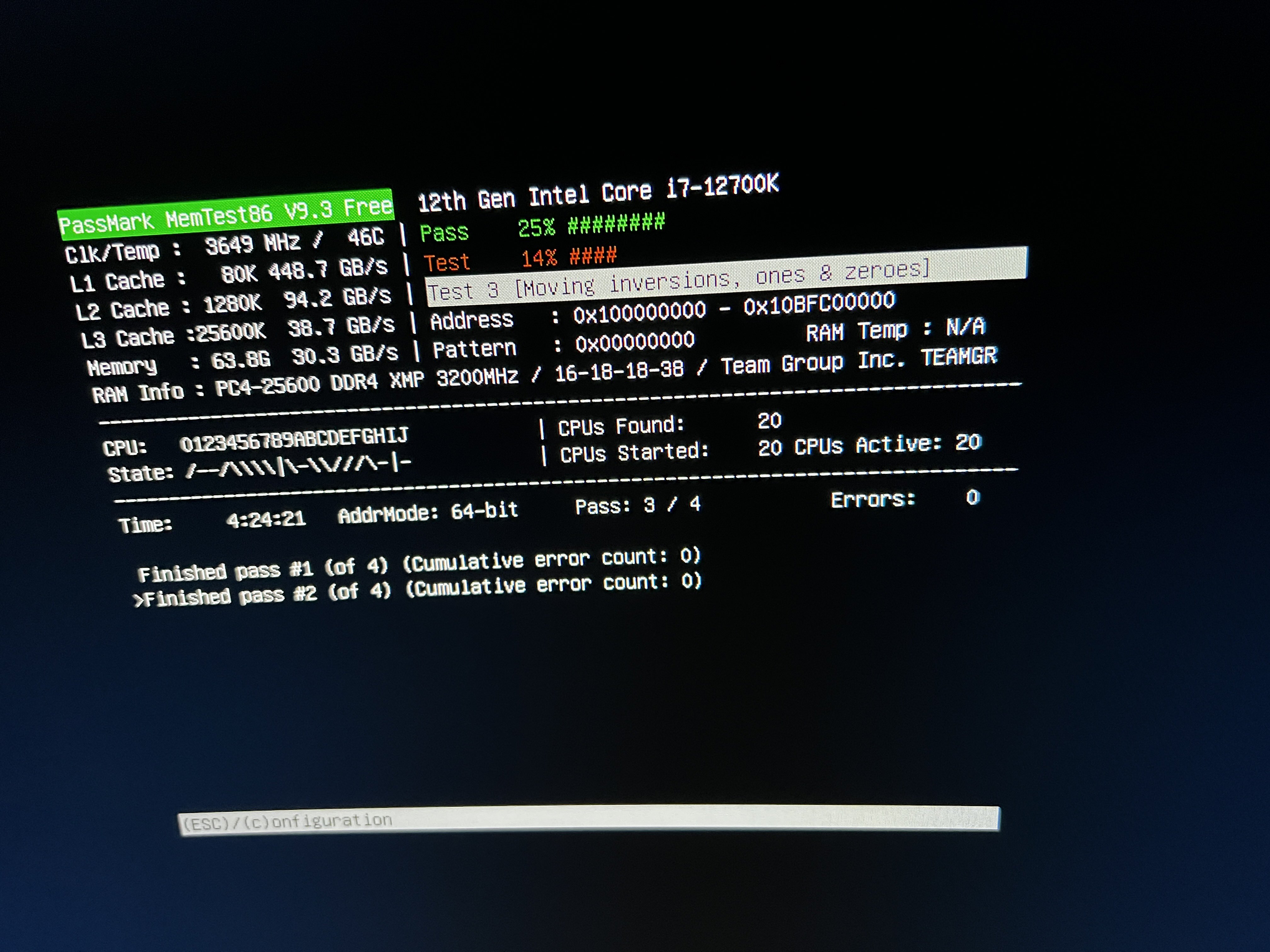This screenshot has height=952, width=1270.
Task: Click the PassMark MemTest86 V9.3 Free title
Action: pyautogui.click(x=226, y=215)
